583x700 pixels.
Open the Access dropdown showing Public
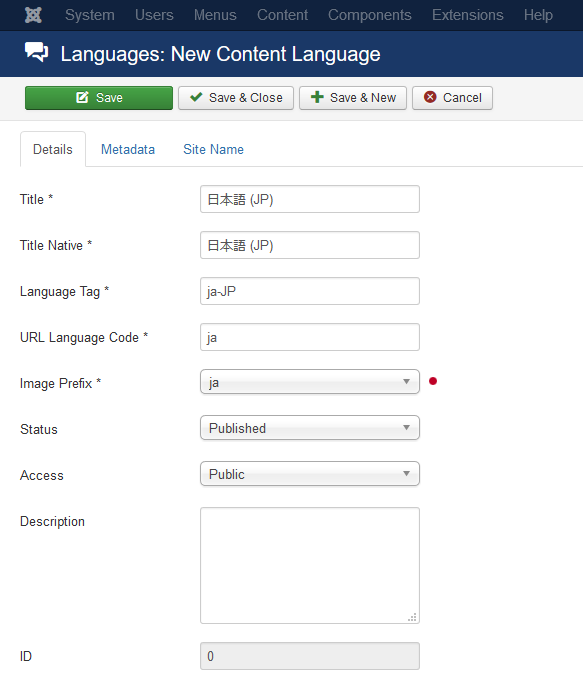point(310,474)
